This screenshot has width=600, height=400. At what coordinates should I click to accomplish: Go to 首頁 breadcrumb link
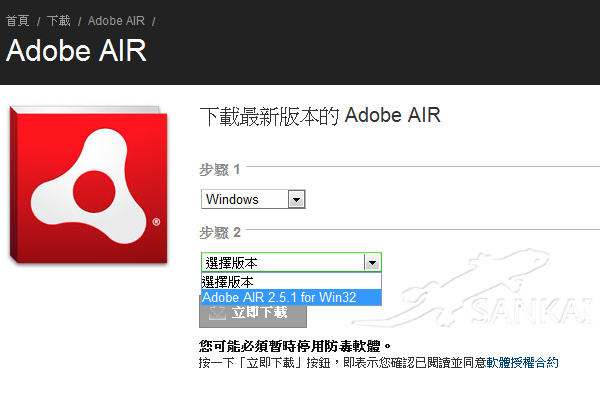click(x=18, y=21)
